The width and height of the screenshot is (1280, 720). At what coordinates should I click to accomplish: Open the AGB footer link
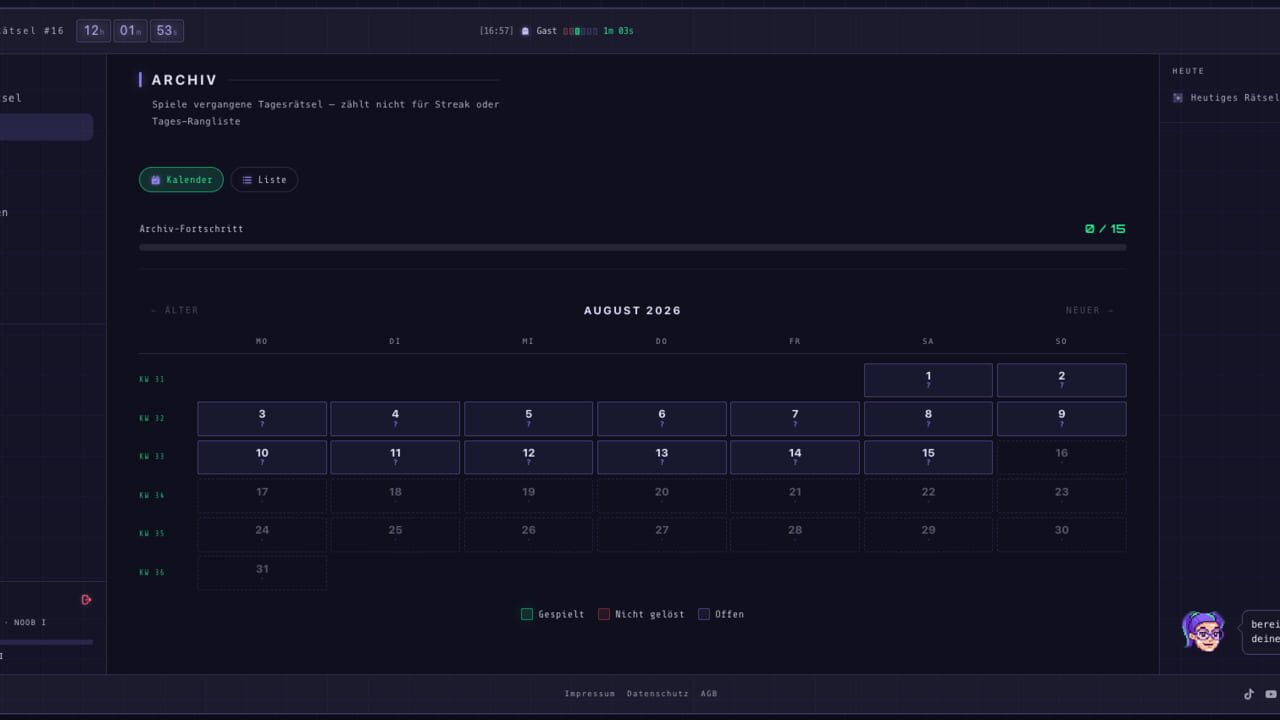click(709, 694)
